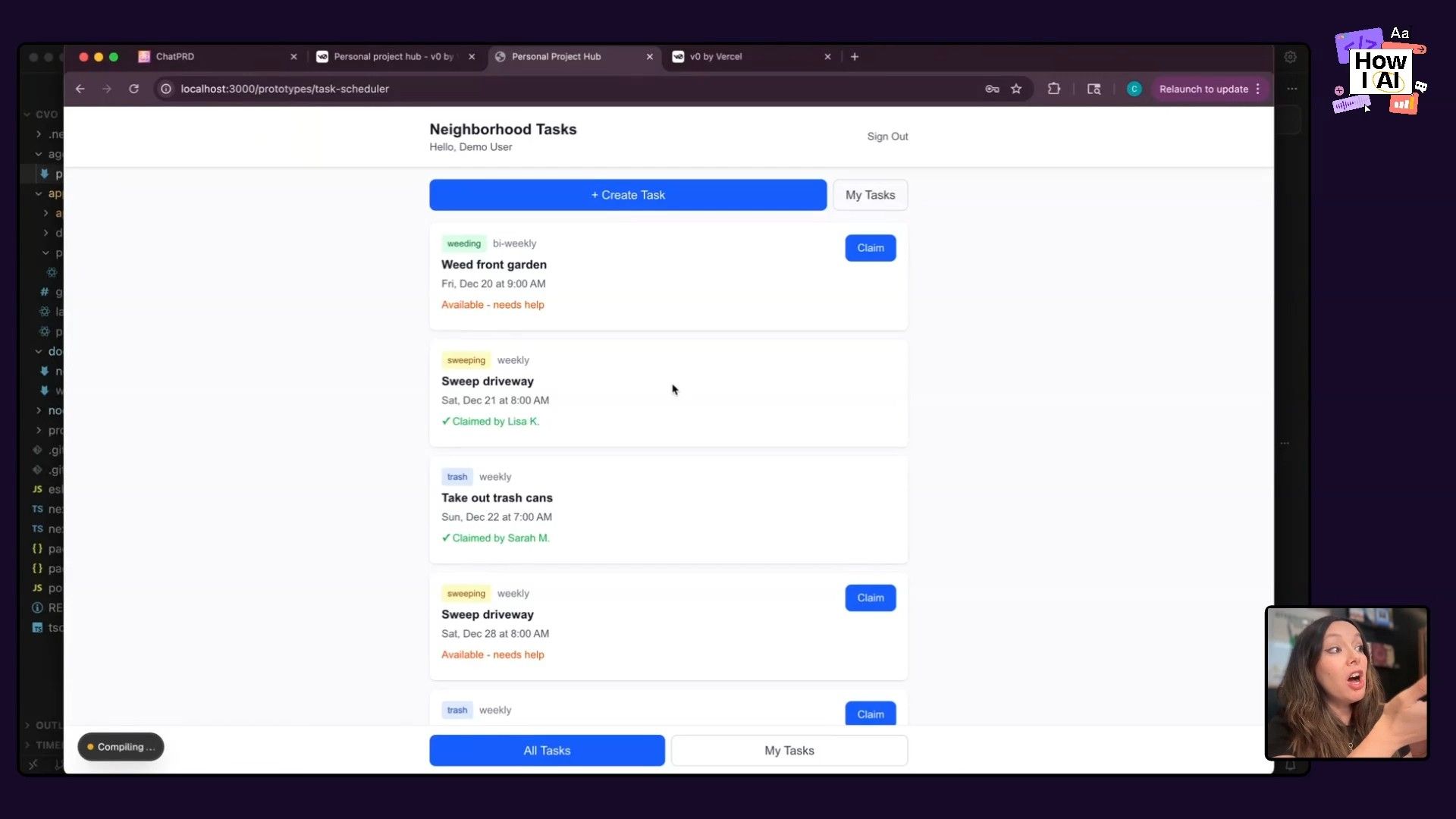This screenshot has height=819, width=1456.
Task: Claim the Weed front garden task
Action: 871,248
